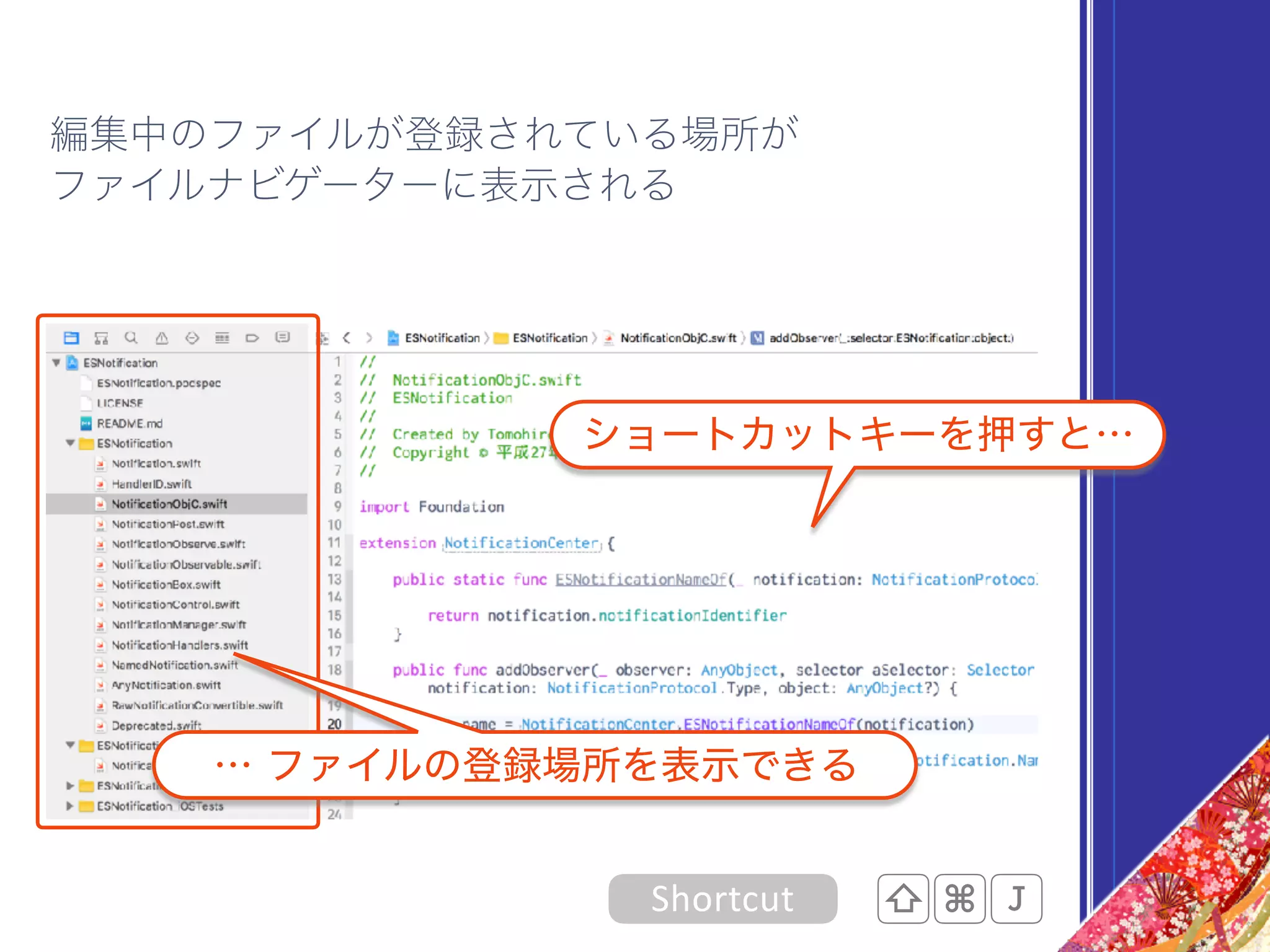
Task: Select NotificationControl.swift file
Action: point(175,604)
